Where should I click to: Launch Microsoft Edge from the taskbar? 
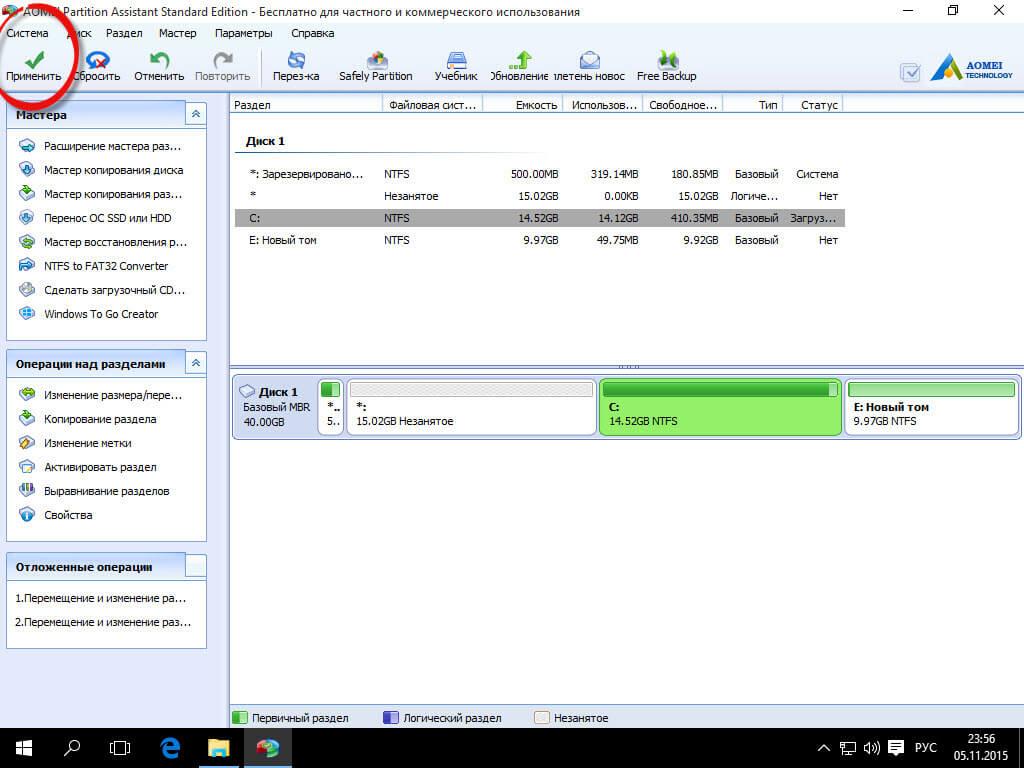pos(170,748)
